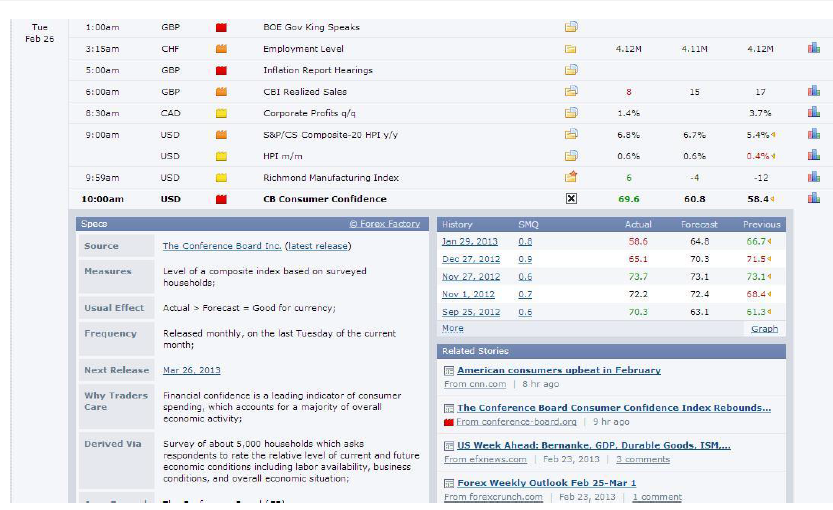Viewport: 833px width, 510px height.
Task: Click yellow impact icon for Corporate Profits q/q
Action: (x=221, y=113)
